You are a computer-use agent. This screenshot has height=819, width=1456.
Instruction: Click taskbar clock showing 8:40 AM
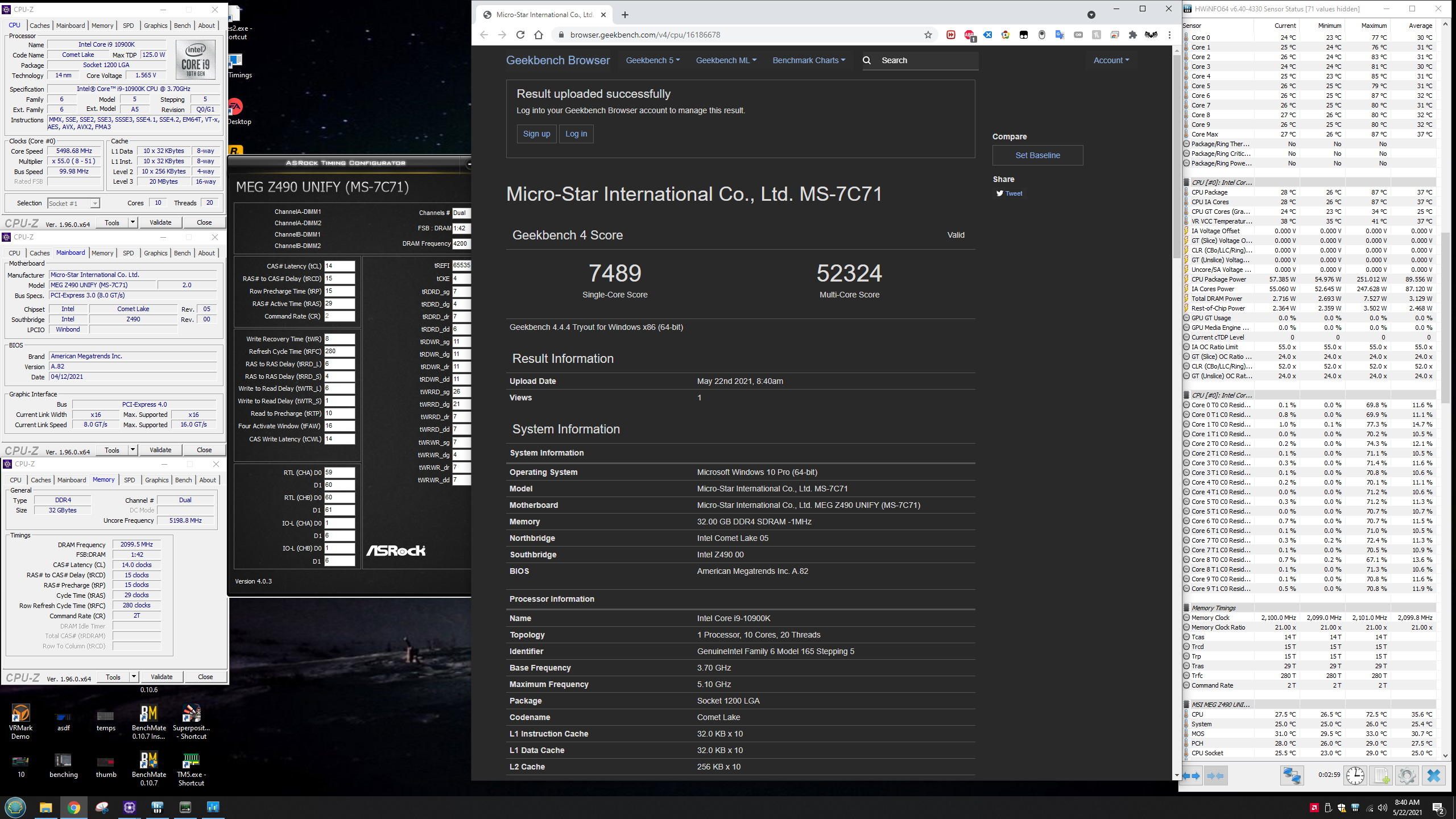1407,807
